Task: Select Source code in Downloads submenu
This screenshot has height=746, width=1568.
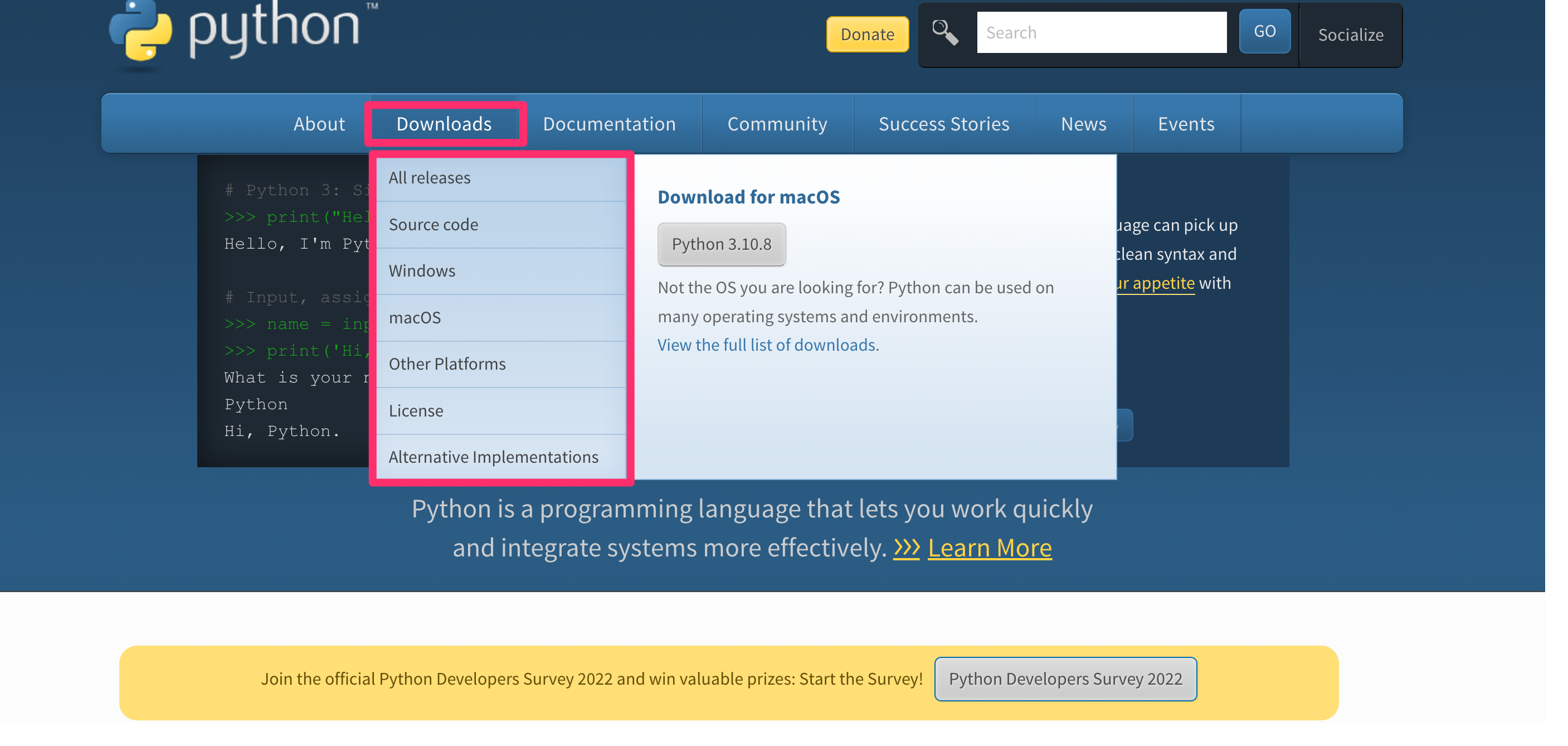Action: (501, 225)
